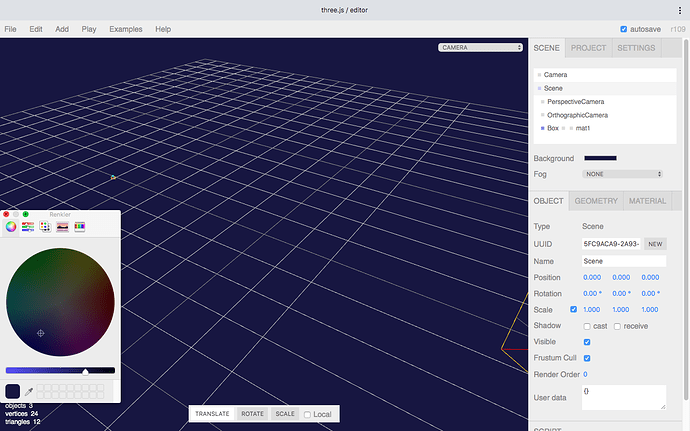Activate the eyedropper color sampler

[x=29, y=391]
